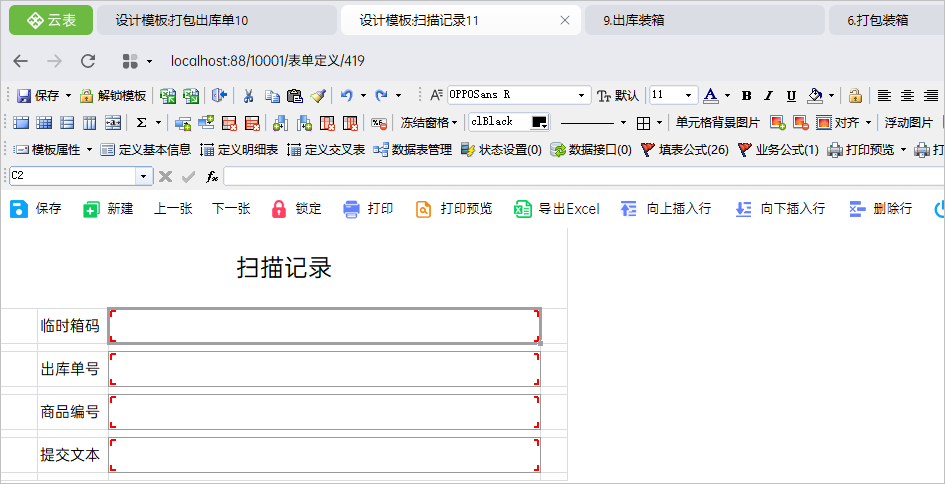Image resolution: width=945 pixels, height=484 pixels.
Task: Click the cell lock padlock icon
Action: click(855, 95)
